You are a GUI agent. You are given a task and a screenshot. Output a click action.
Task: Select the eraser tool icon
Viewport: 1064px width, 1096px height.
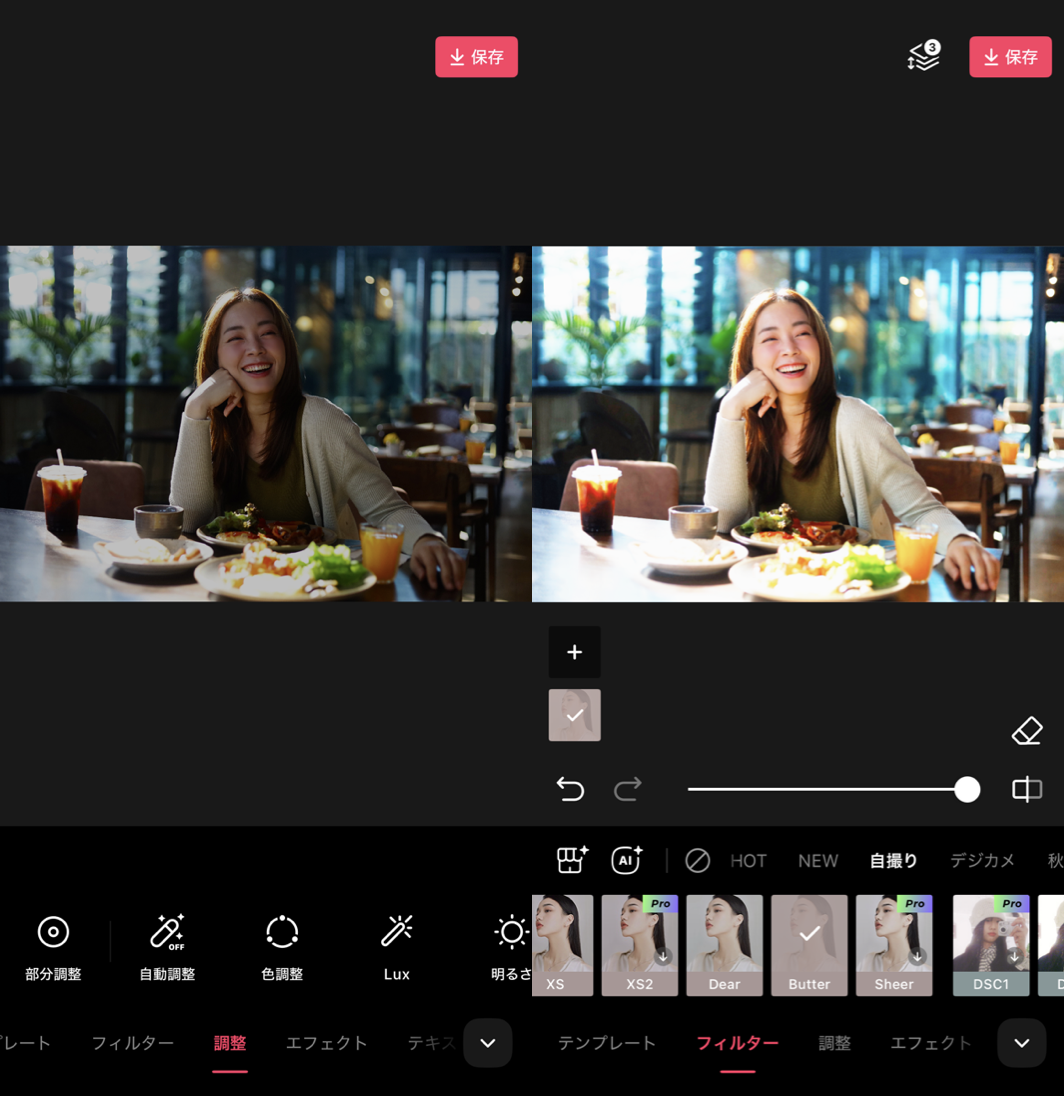(x=1027, y=731)
